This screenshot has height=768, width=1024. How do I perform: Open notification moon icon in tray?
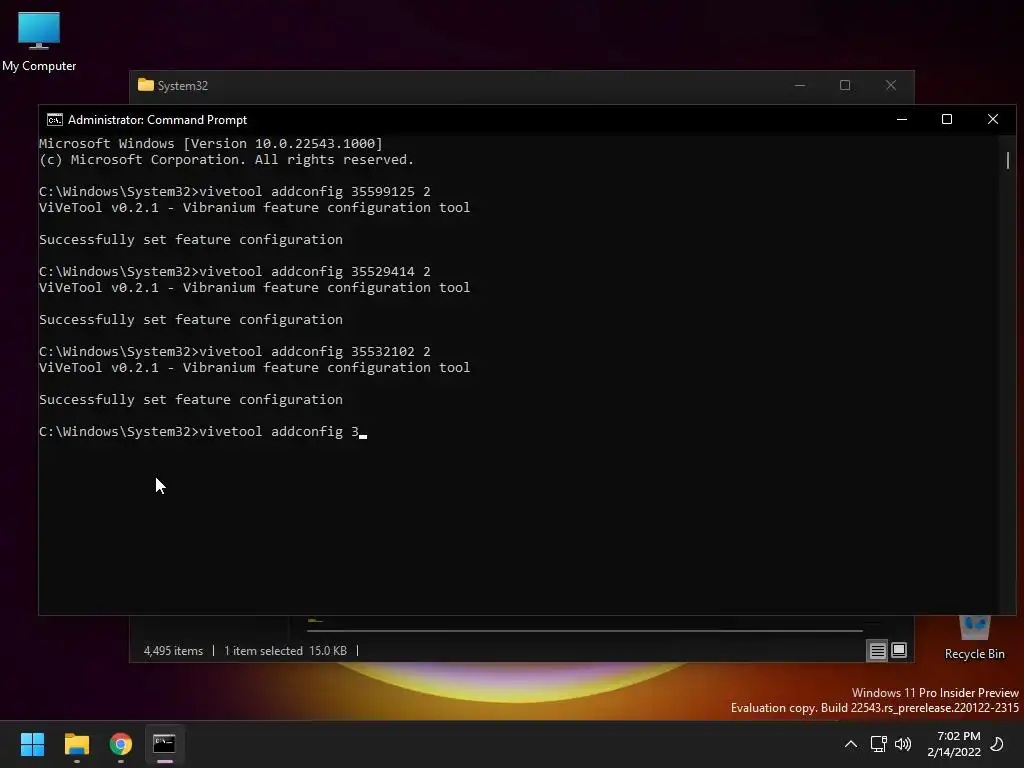click(x=998, y=744)
